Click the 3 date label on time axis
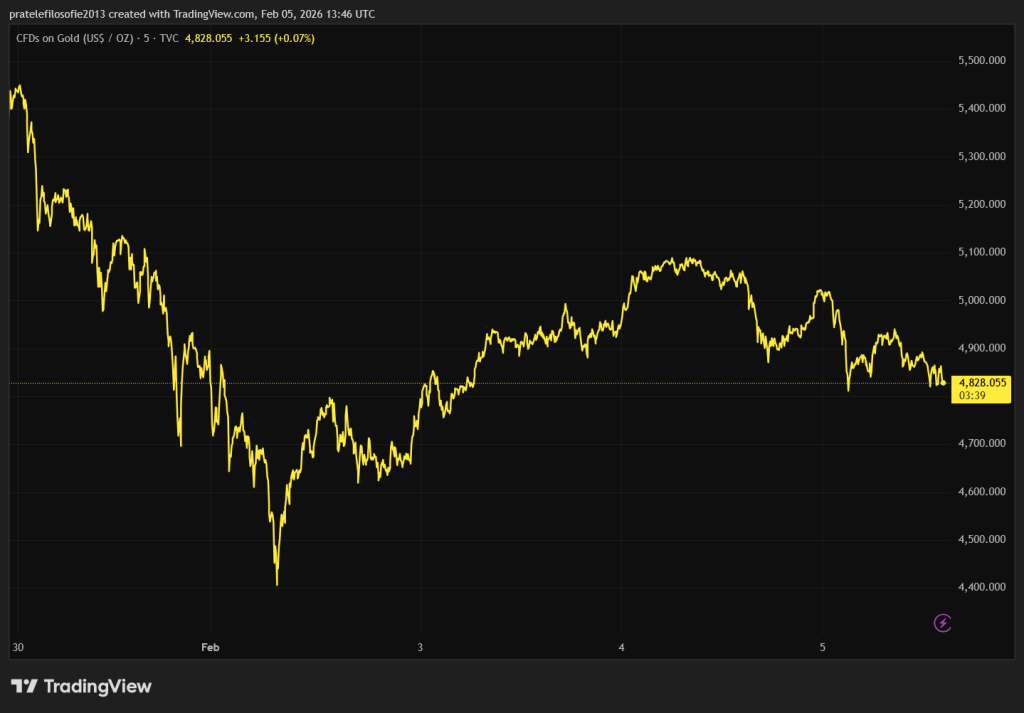 click(421, 647)
